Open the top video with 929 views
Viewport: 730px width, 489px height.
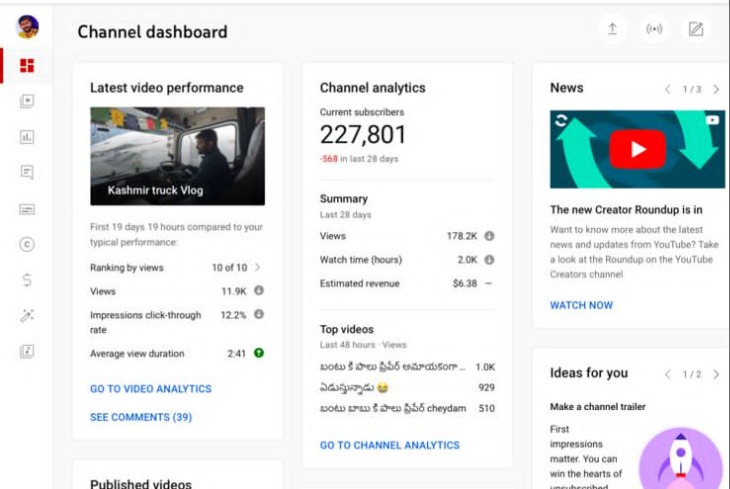[354, 387]
